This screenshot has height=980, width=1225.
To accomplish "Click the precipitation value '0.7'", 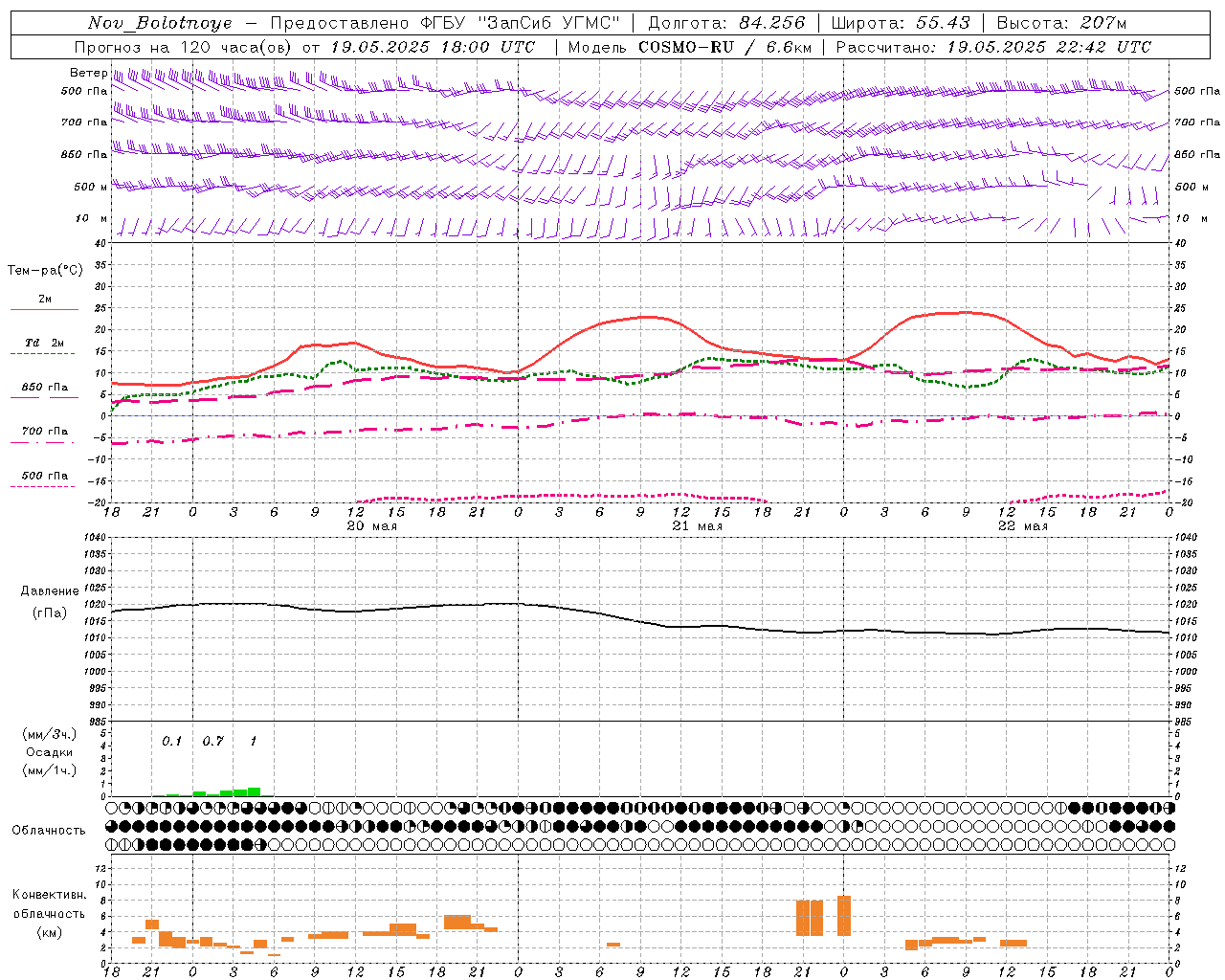I will [212, 742].
